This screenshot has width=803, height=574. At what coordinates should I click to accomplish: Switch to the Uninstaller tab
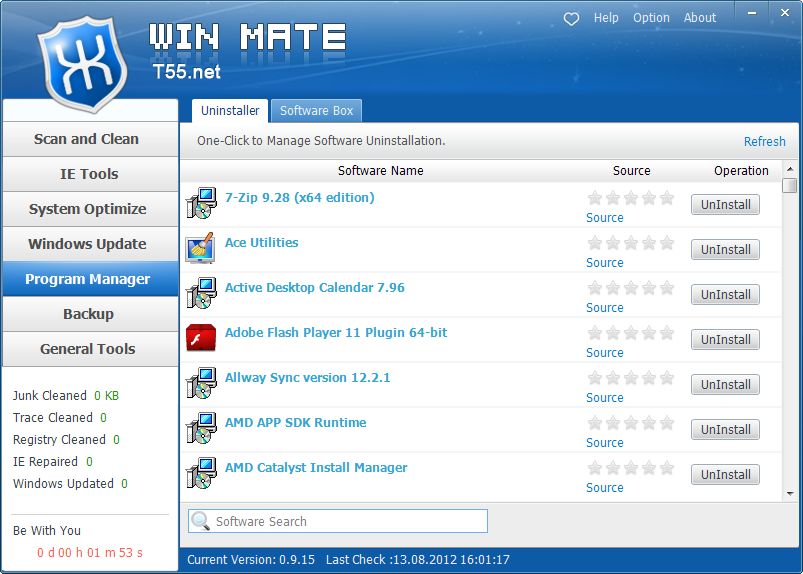pyautogui.click(x=230, y=111)
